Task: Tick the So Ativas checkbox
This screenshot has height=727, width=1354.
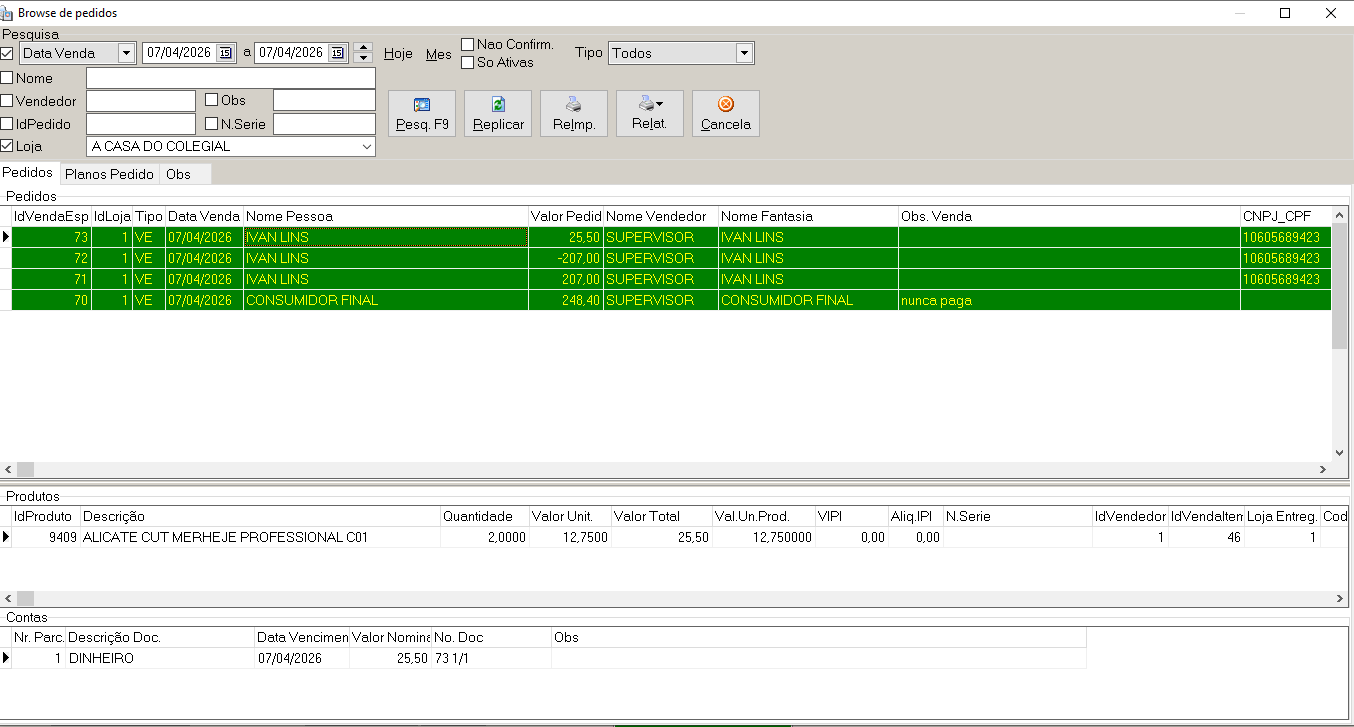Action: tap(468, 63)
